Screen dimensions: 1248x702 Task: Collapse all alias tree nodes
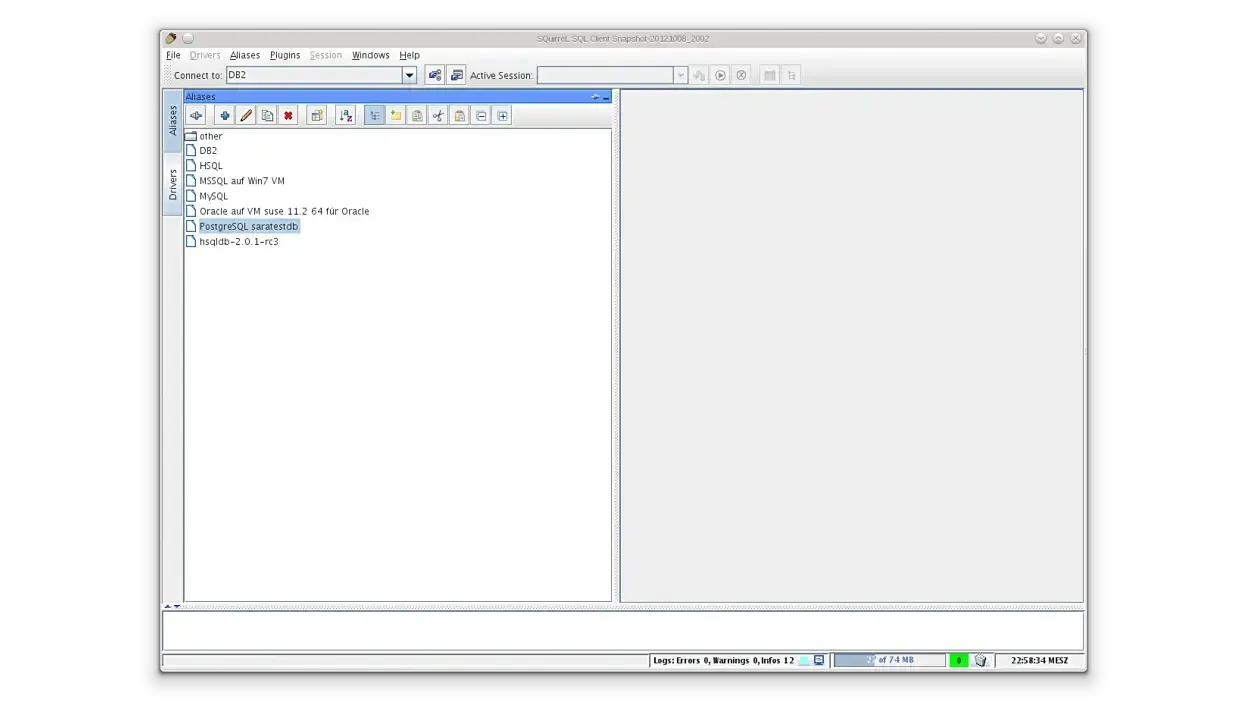tap(481, 115)
